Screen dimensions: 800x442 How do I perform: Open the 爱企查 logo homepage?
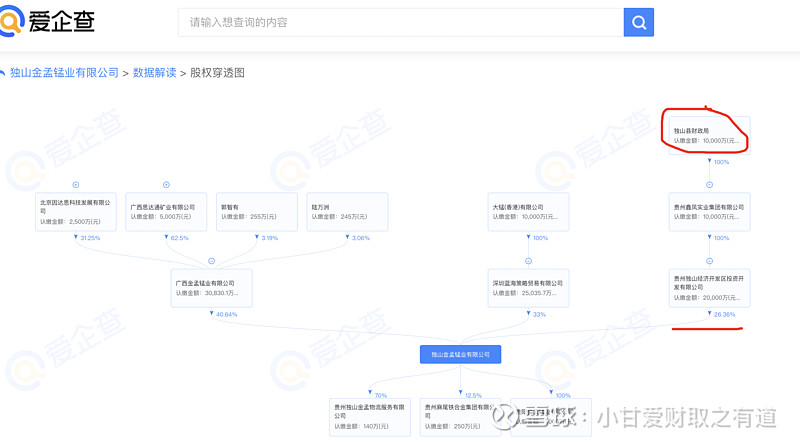pos(47,21)
